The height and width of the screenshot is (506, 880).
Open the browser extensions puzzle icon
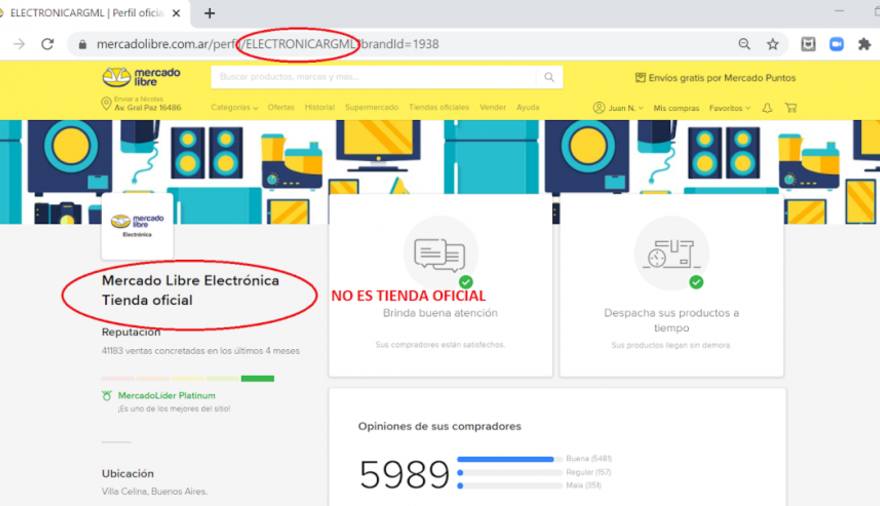pyautogui.click(x=863, y=44)
